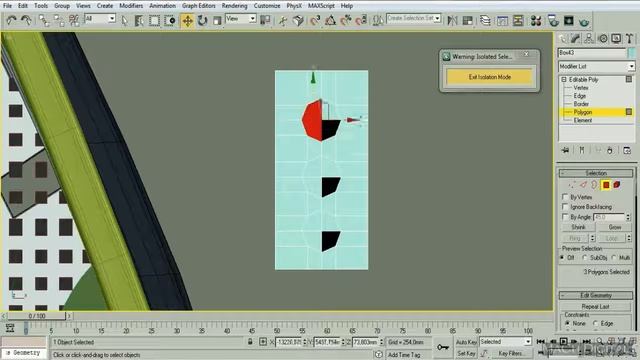
Task: Select the Unlink Selection tool
Action: [58, 20]
